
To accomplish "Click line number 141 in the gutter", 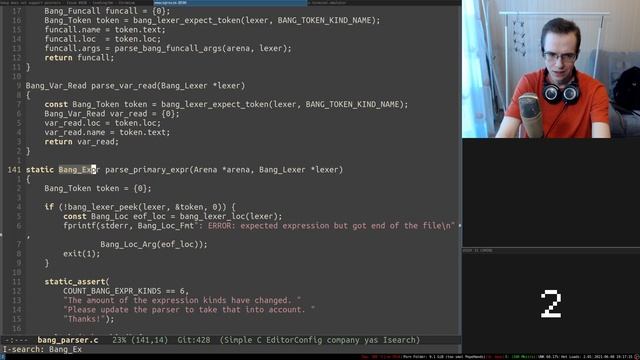I will (x=14, y=170).
